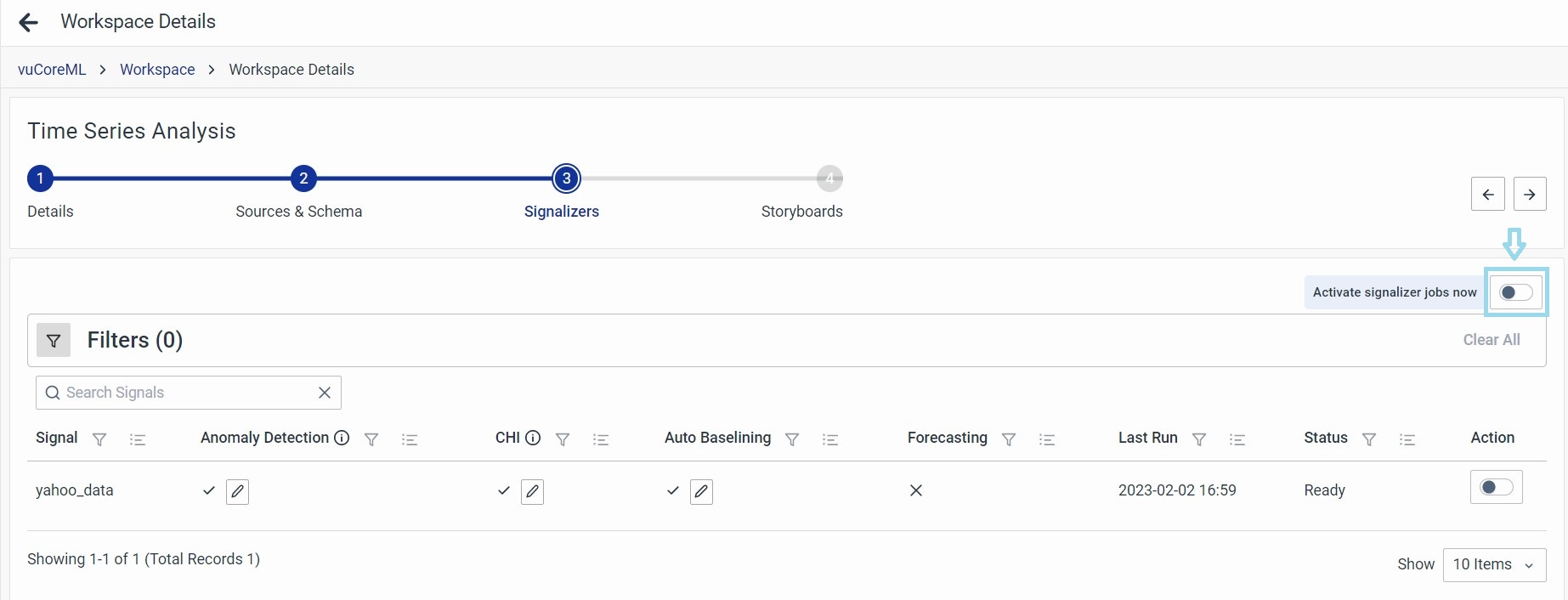
Task: Click the Anomaly Detection info icon
Action: [x=342, y=438]
